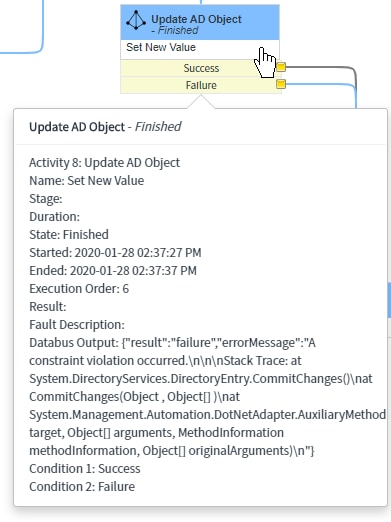Click the Execution Order: 6 line

pyautogui.click(x=79, y=289)
